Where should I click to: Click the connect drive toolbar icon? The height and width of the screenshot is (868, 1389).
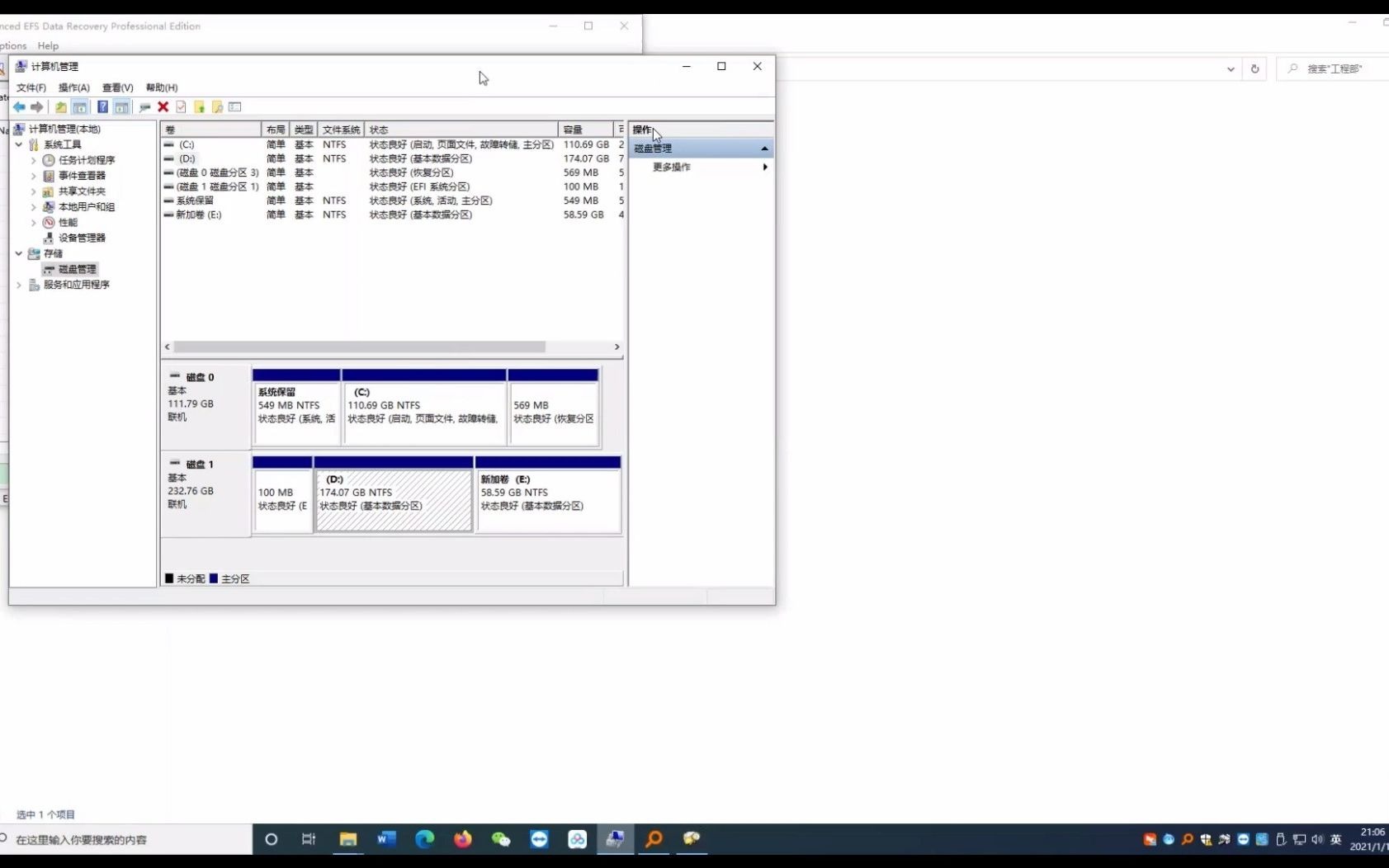pos(145,107)
